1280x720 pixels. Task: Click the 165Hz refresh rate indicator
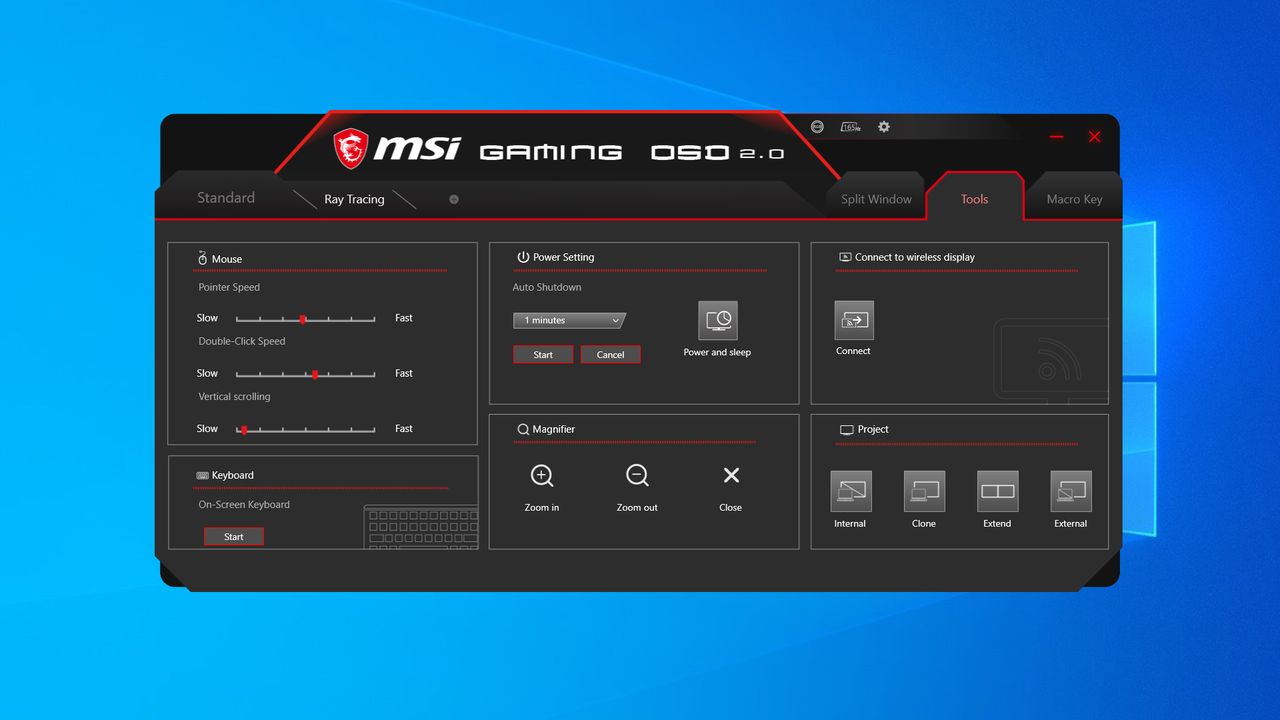click(x=851, y=127)
